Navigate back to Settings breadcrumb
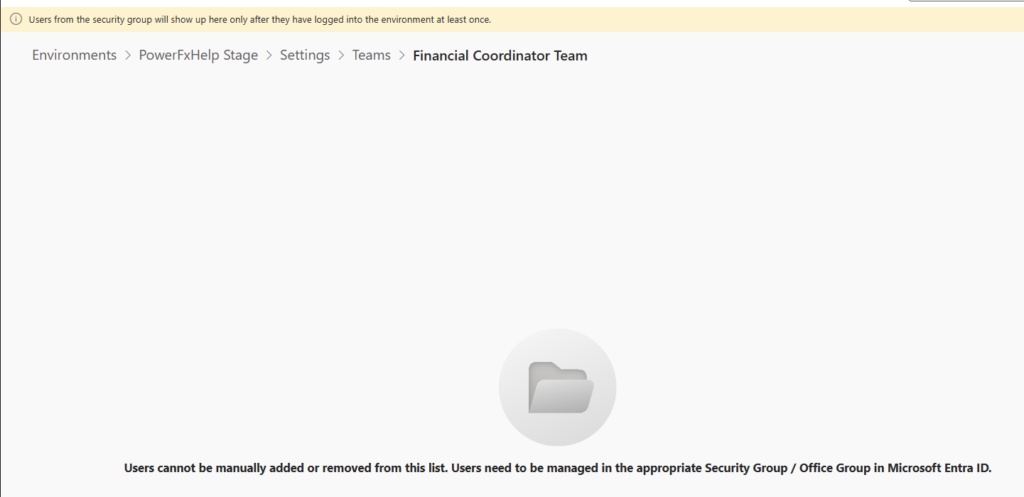Viewport: 1024px width, 497px height. tap(305, 56)
